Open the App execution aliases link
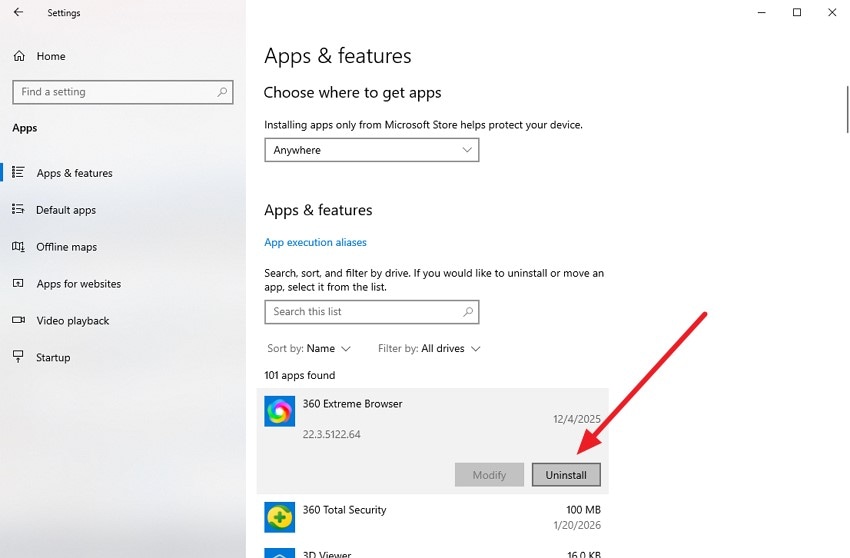 click(x=315, y=242)
